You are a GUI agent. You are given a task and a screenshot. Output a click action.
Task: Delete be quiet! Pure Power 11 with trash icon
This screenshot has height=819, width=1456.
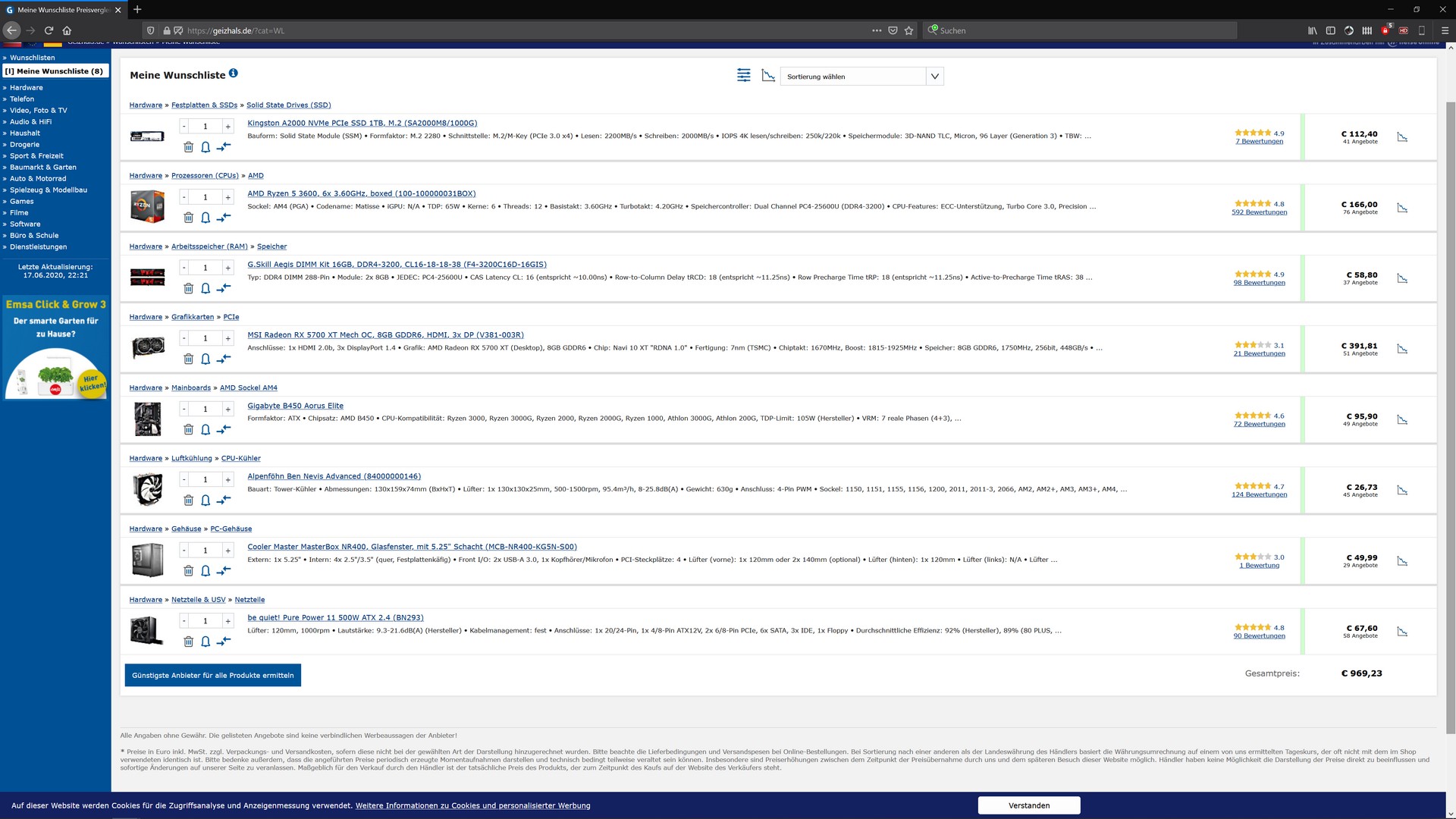pyautogui.click(x=188, y=642)
